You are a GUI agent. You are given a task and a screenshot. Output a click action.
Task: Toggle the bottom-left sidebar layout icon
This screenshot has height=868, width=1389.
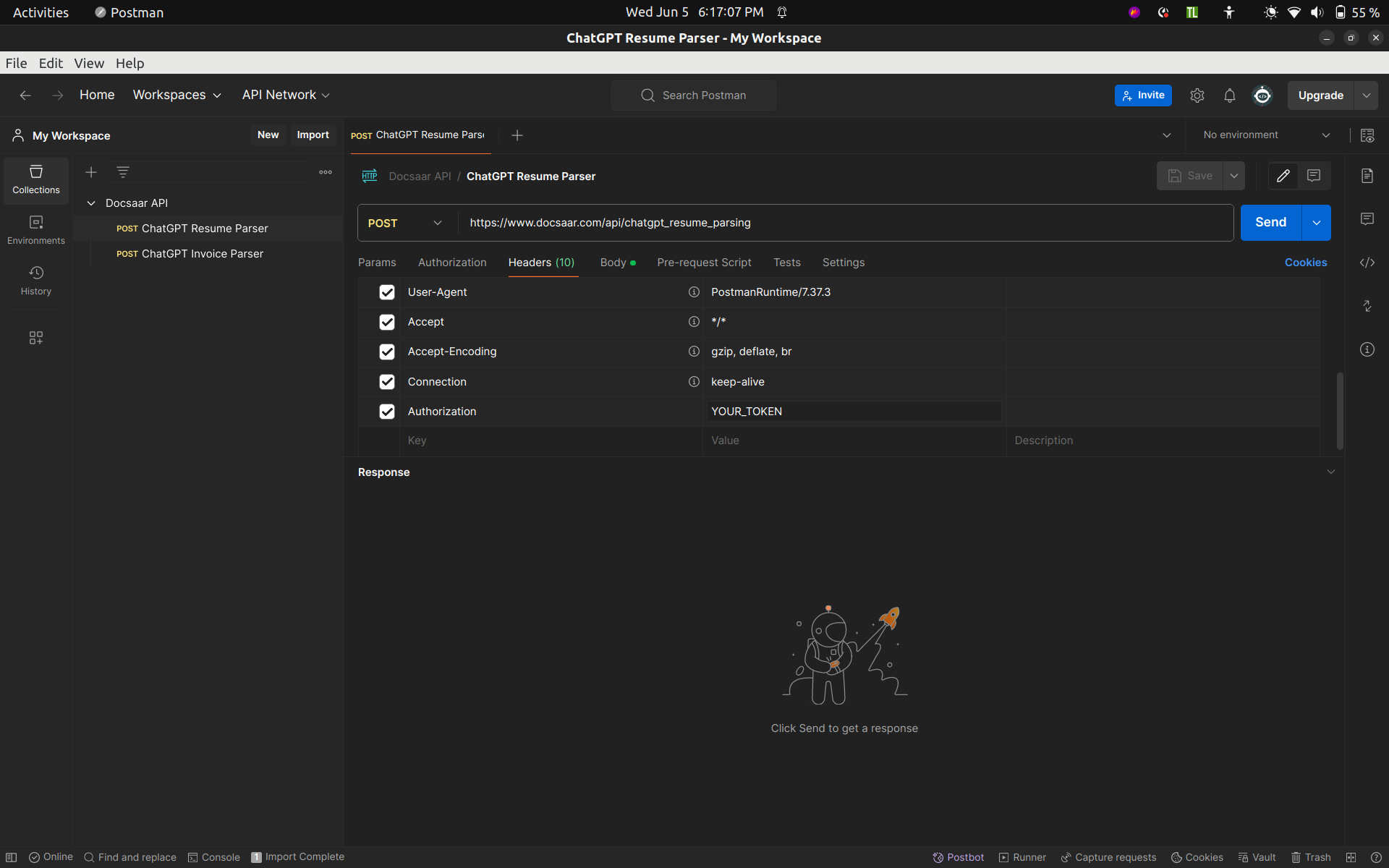[x=12, y=857]
